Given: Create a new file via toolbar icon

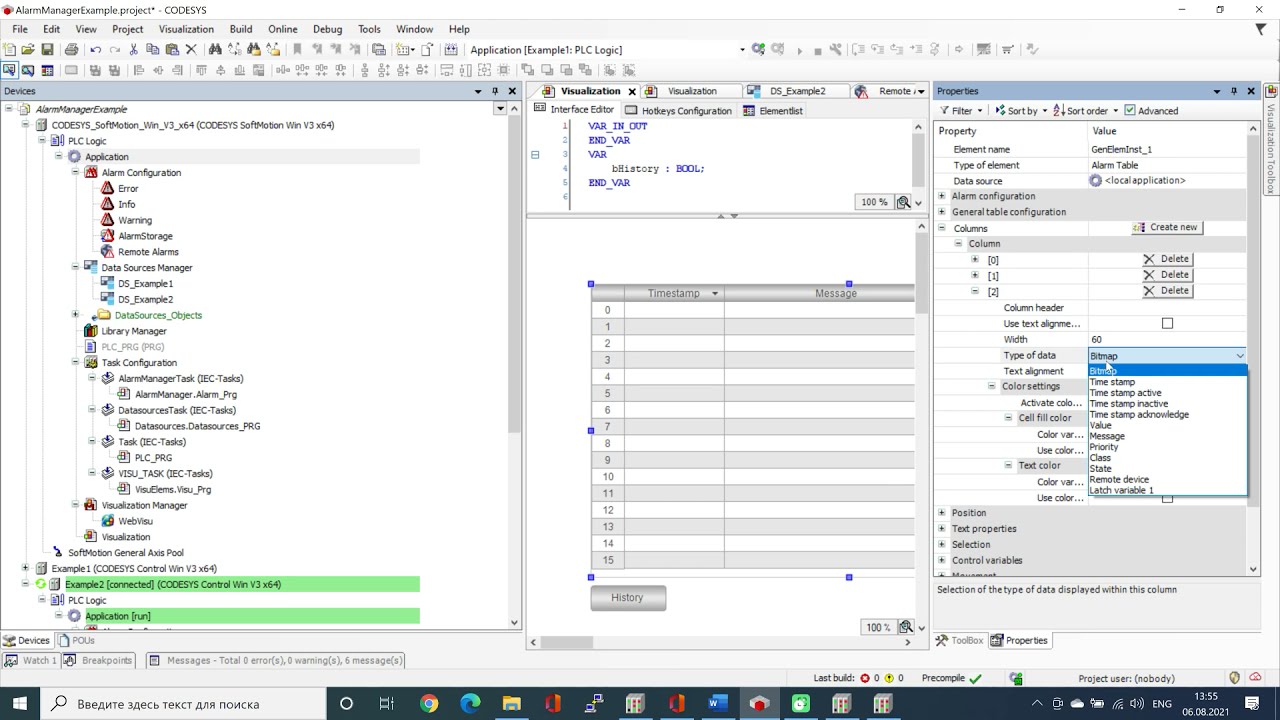Looking at the screenshot, I should click(9, 49).
